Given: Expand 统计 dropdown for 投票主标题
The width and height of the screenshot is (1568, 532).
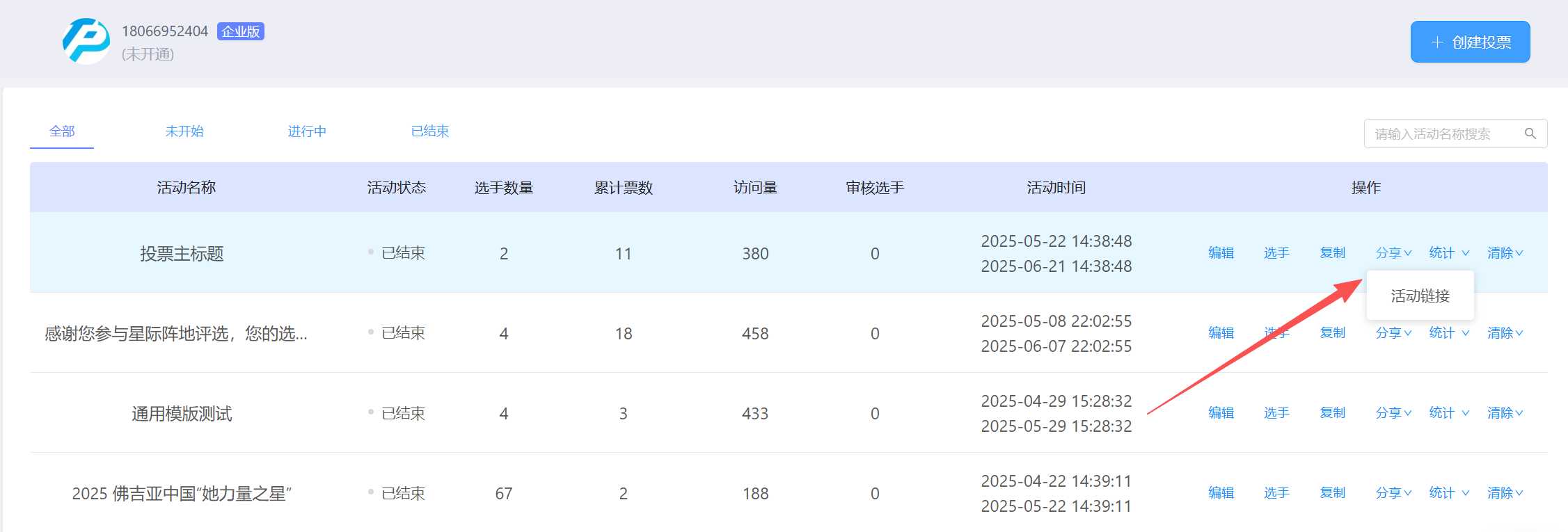Looking at the screenshot, I should pos(1448,253).
